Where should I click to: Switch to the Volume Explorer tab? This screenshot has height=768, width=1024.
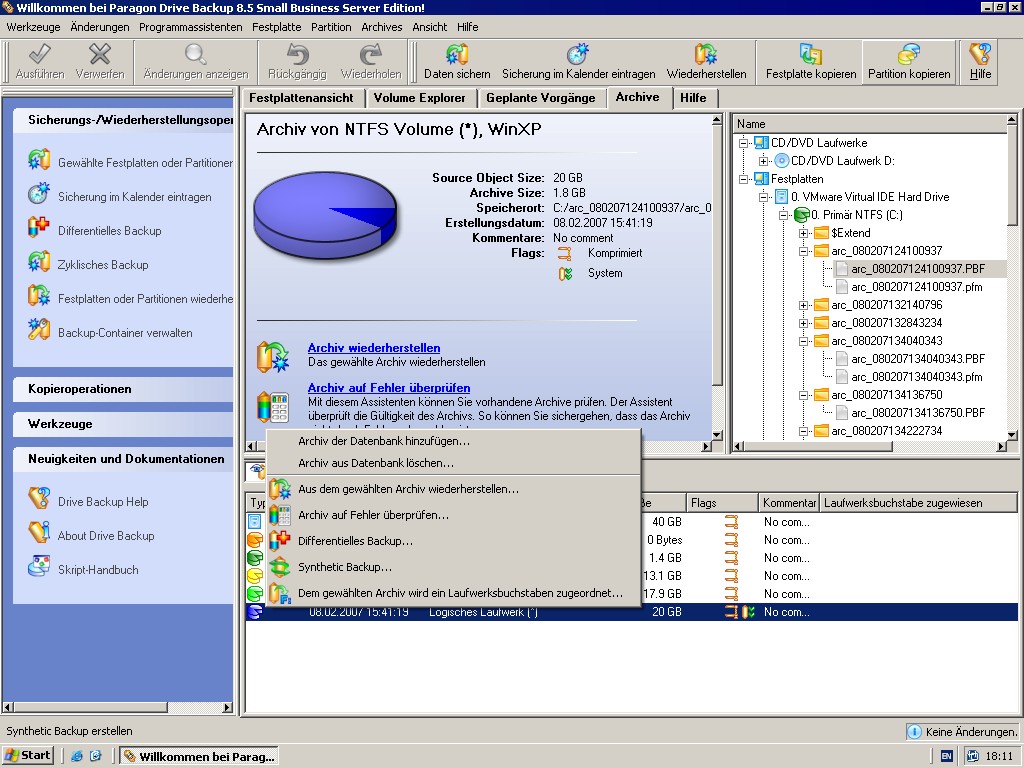point(419,98)
